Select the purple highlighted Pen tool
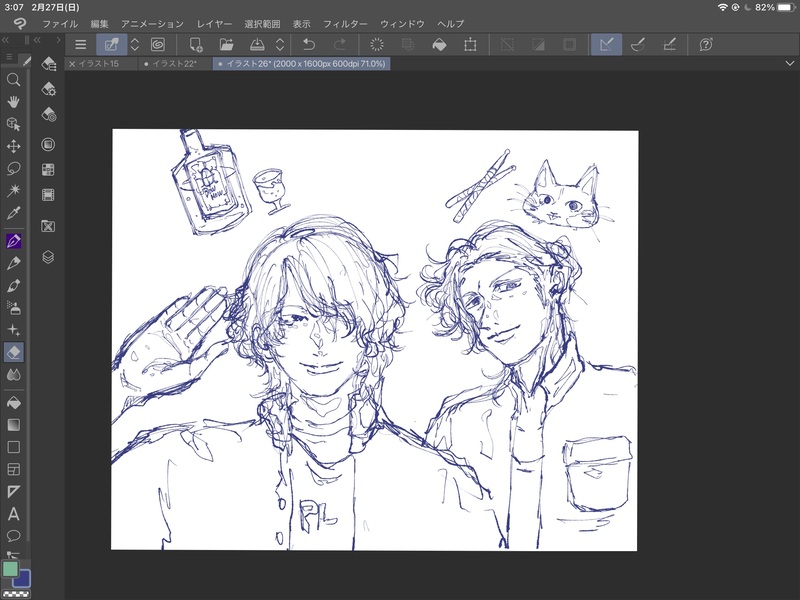Screen dimensions: 800x600 pos(14,241)
